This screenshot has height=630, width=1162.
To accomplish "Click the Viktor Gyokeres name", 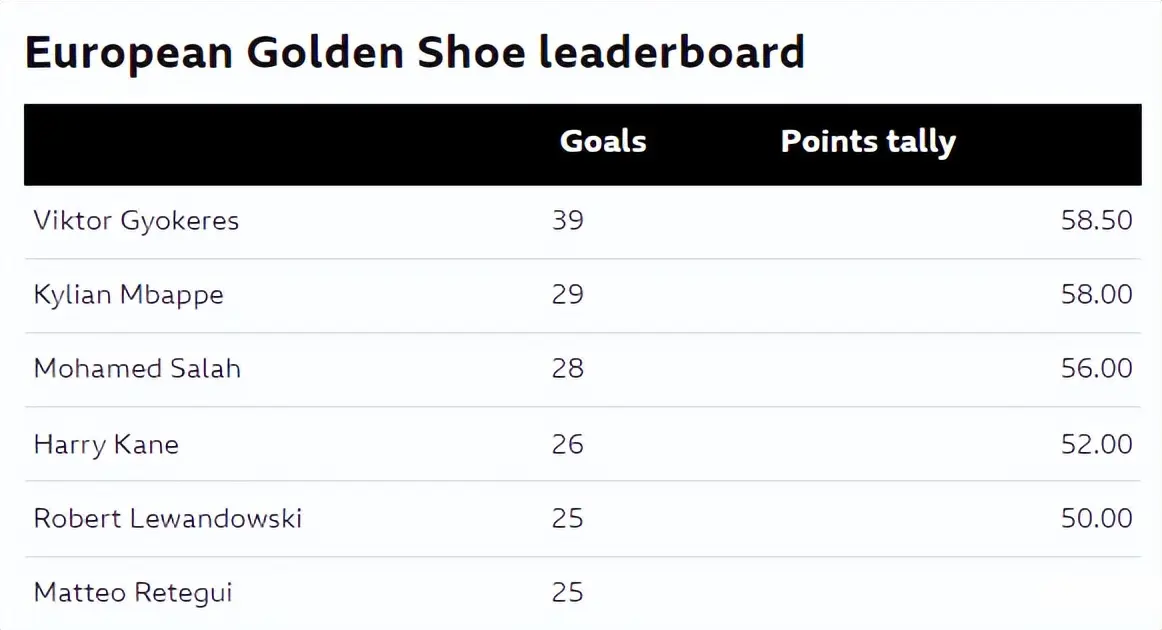I will (136, 221).
